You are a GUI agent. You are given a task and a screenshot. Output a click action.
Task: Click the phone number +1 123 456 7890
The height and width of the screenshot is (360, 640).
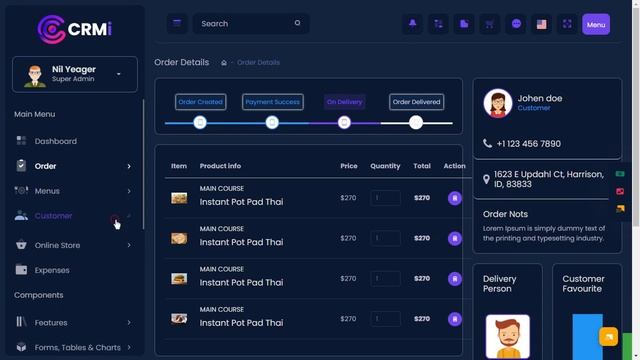click(x=529, y=144)
